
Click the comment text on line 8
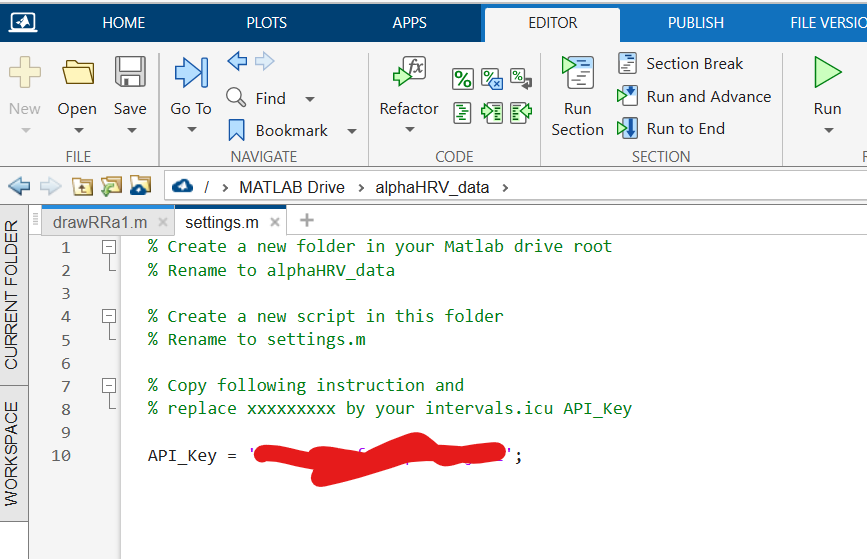click(389, 409)
